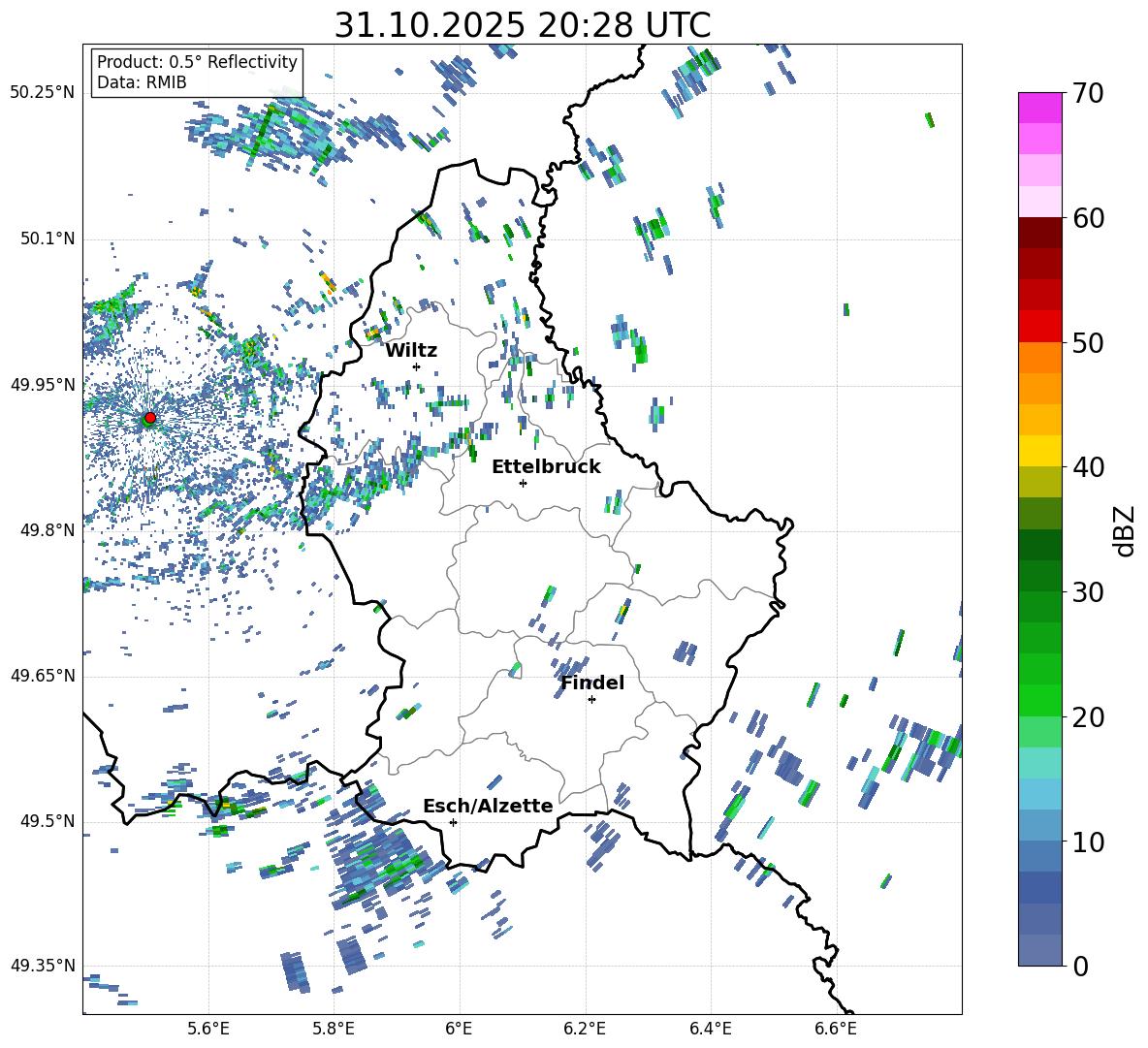This screenshot has width=1148, height=1048.
Task: Click the Esch/Alzette location cross marker
Action: [453, 822]
